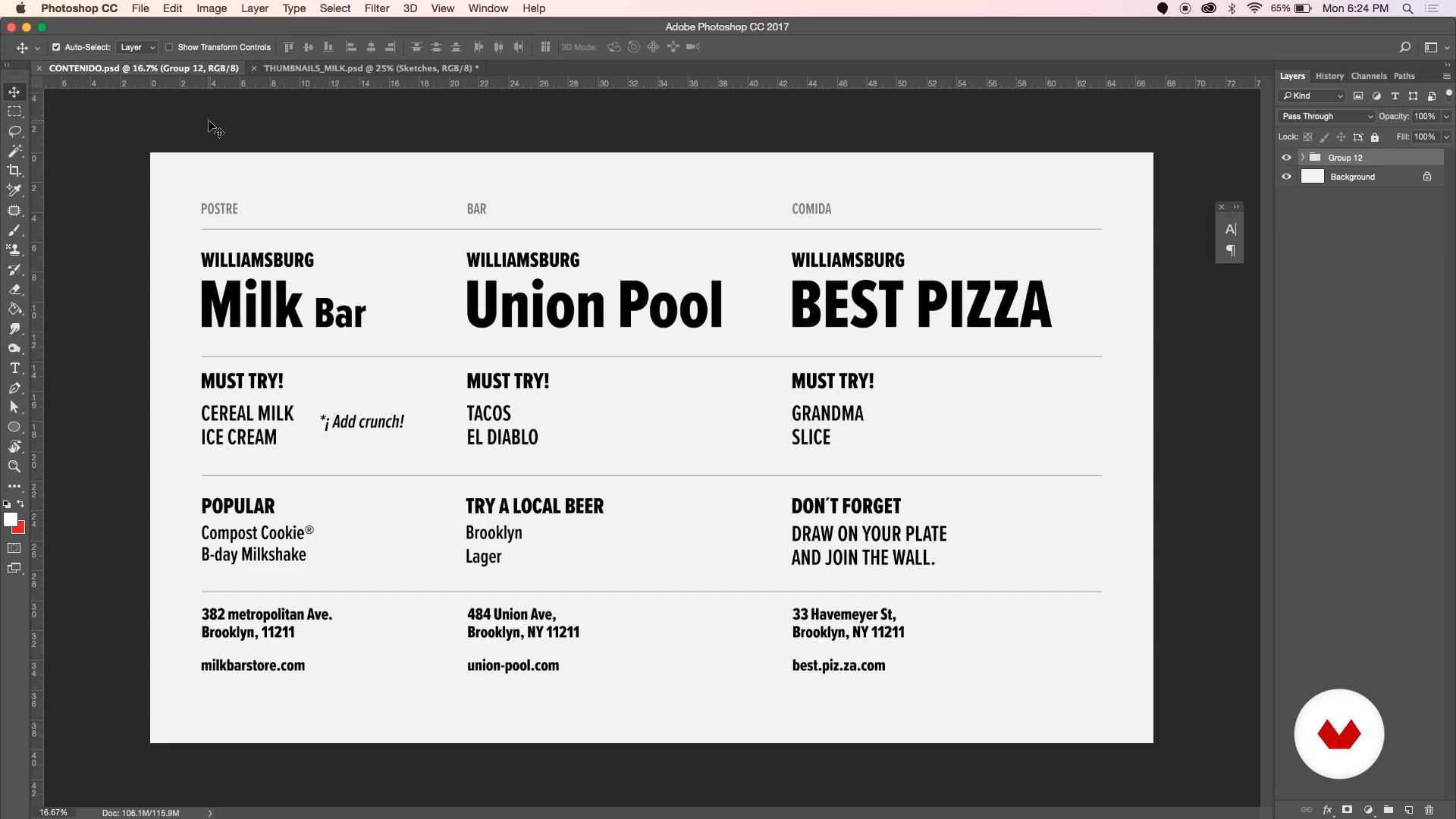1456x819 pixels.
Task: Open Paragraph panel pilcrow icon
Action: click(1230, 250)
